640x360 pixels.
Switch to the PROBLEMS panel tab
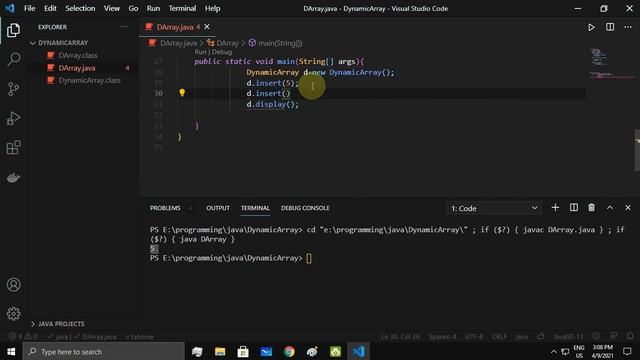(x=165, y=208)
